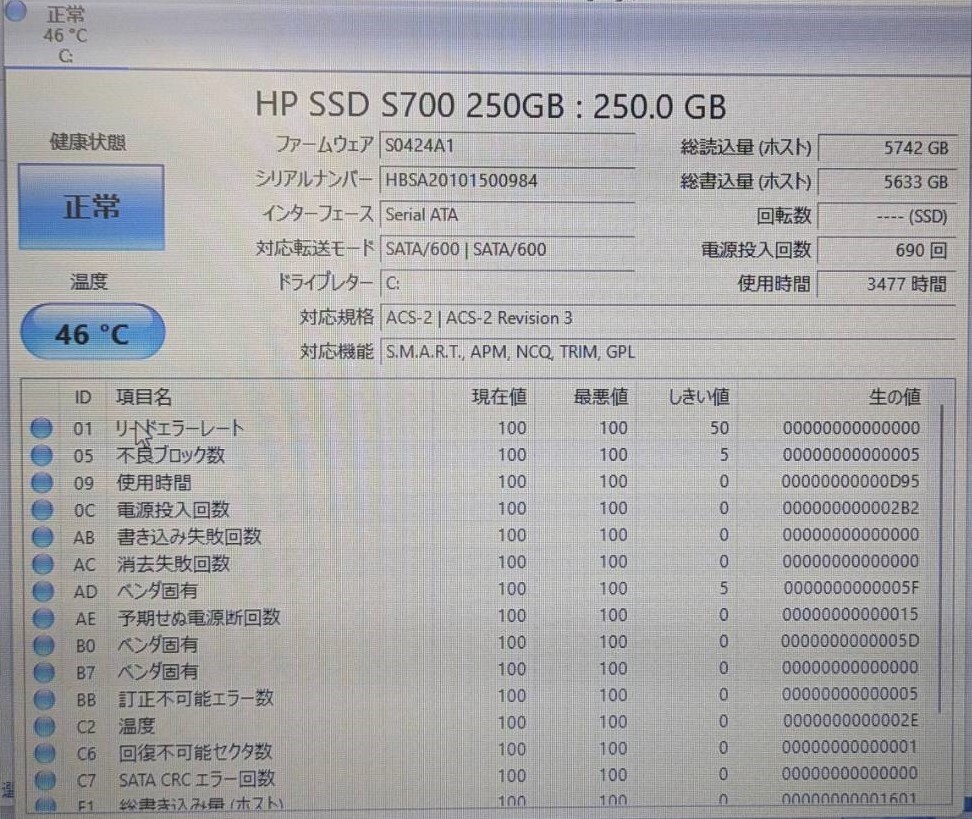
Task: Click status circle for ID AC row
Action: coord(43,564)
